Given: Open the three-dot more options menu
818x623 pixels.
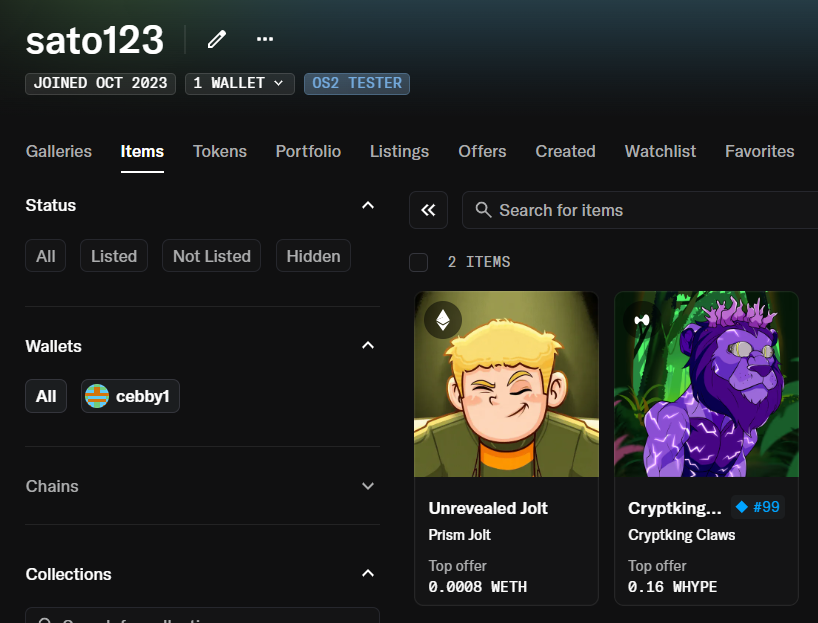Looking at the screenshot, I should (x=265, y=39).
